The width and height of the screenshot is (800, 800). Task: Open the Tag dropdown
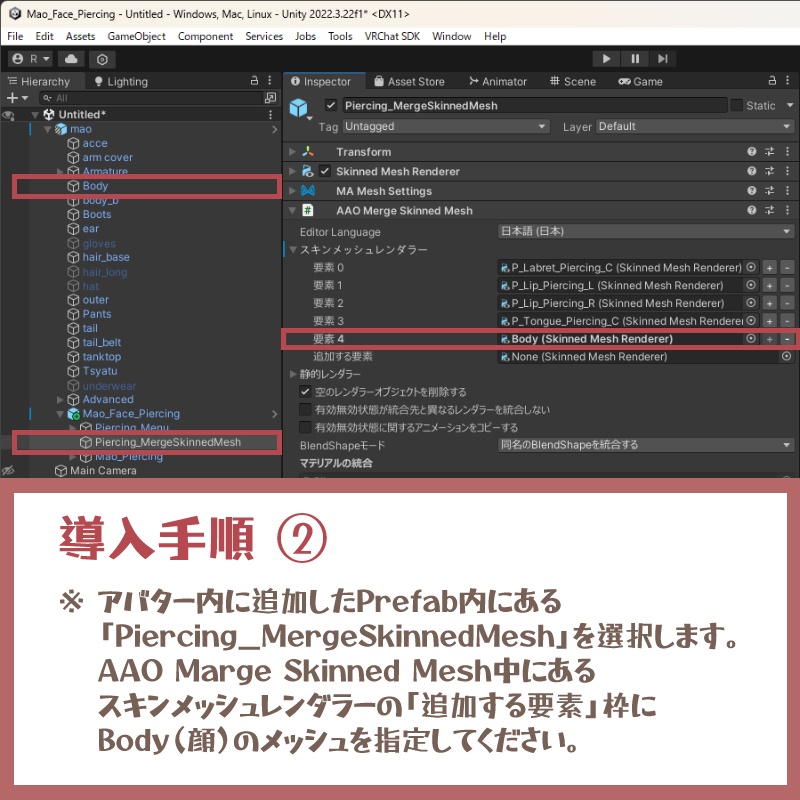tap(446, 127)
